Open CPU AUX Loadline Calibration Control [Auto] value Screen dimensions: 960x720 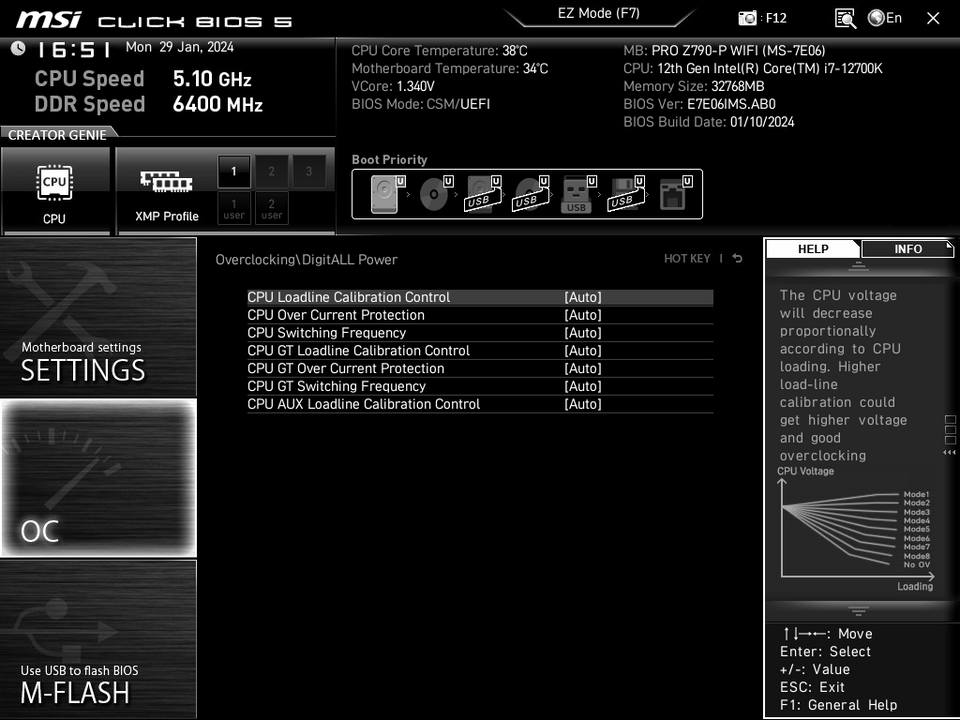(x=583, y=403)
